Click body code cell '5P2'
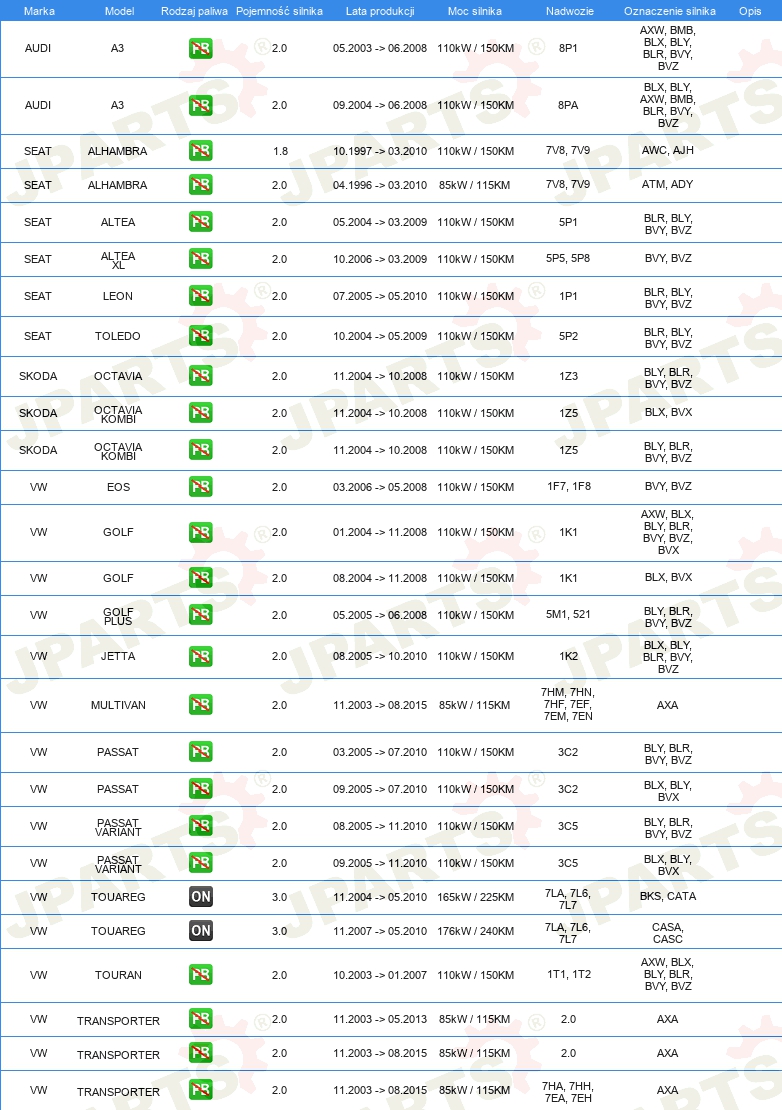The height and width of the screenshot is (1110, 782). coord(568,336)
